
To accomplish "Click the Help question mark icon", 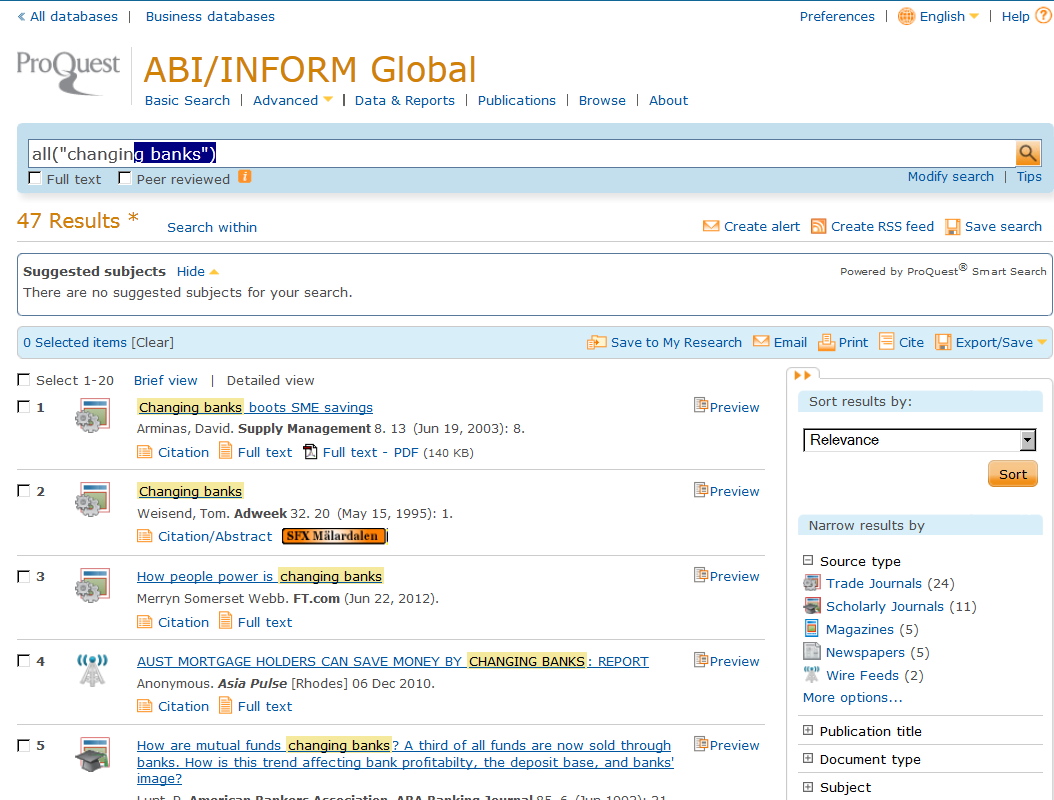I will pyautogui.click(x=1043, y=15).
